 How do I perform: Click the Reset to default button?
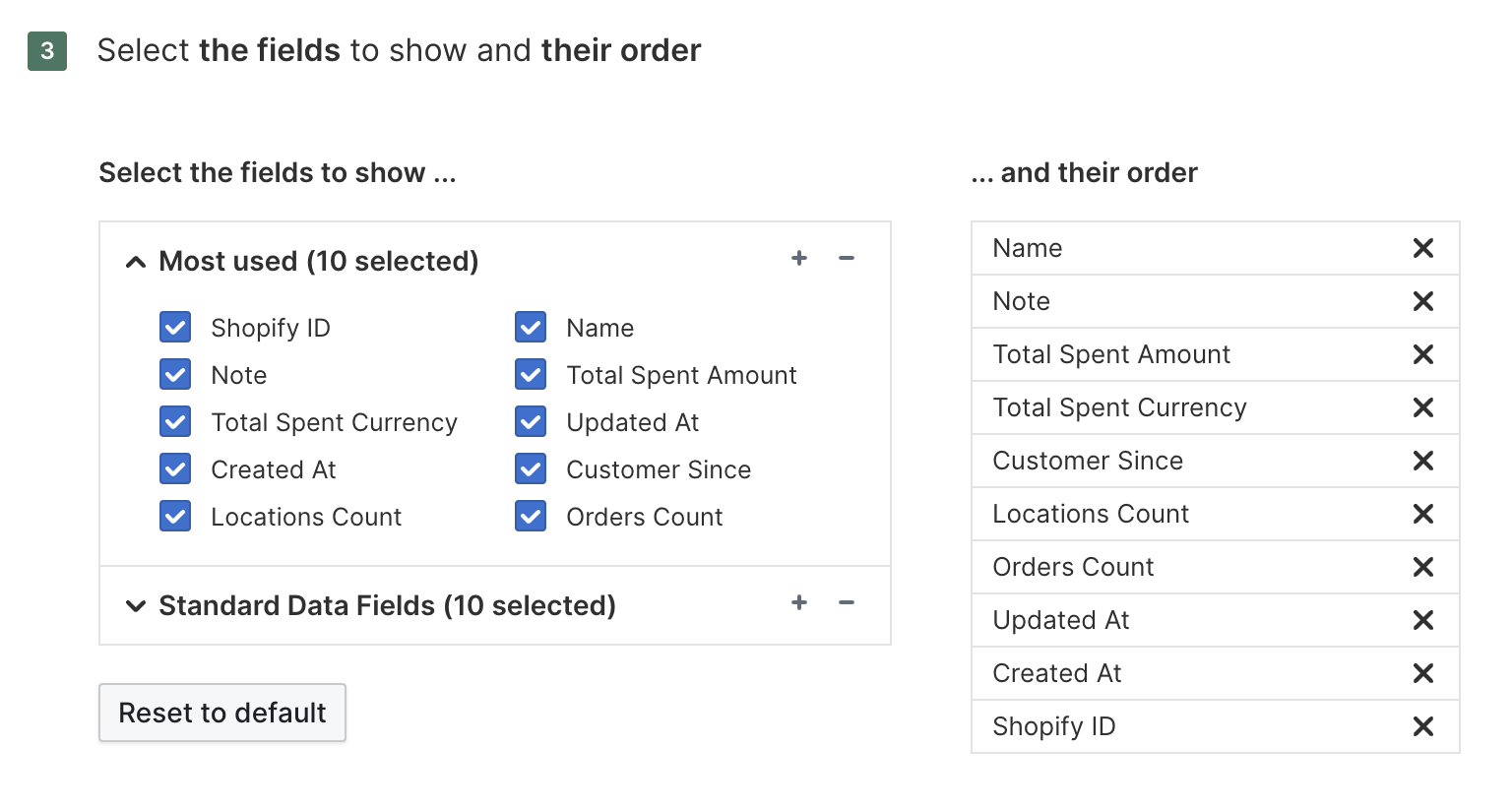(x=221, y=713)
